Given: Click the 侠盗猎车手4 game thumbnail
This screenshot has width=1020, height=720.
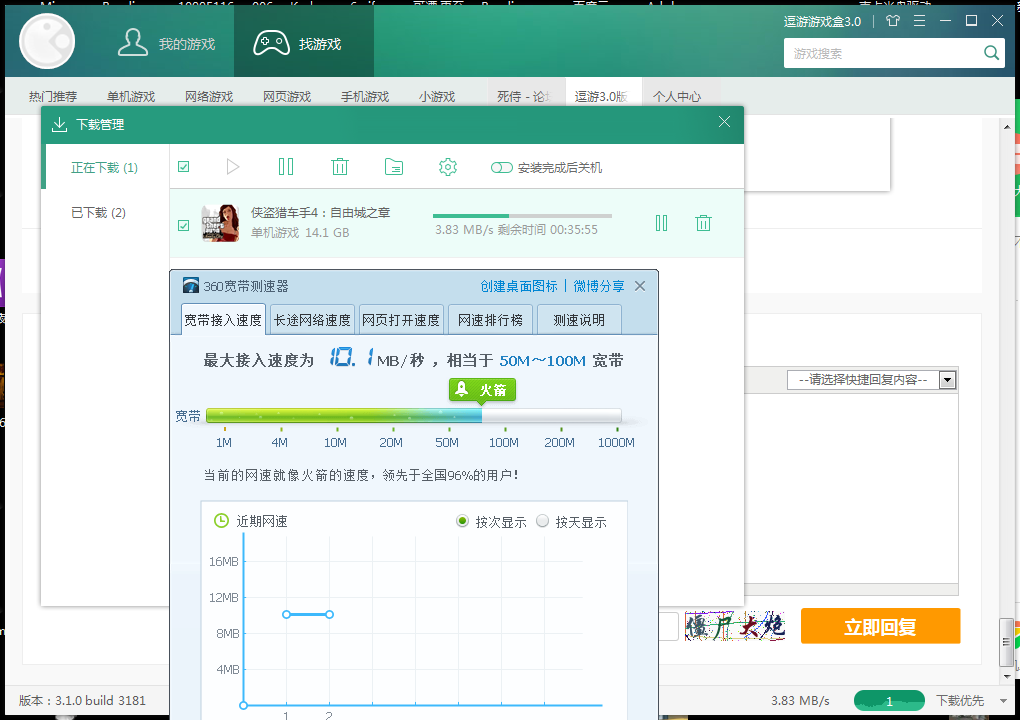Looking at the screenshot, I should (220, 223).
